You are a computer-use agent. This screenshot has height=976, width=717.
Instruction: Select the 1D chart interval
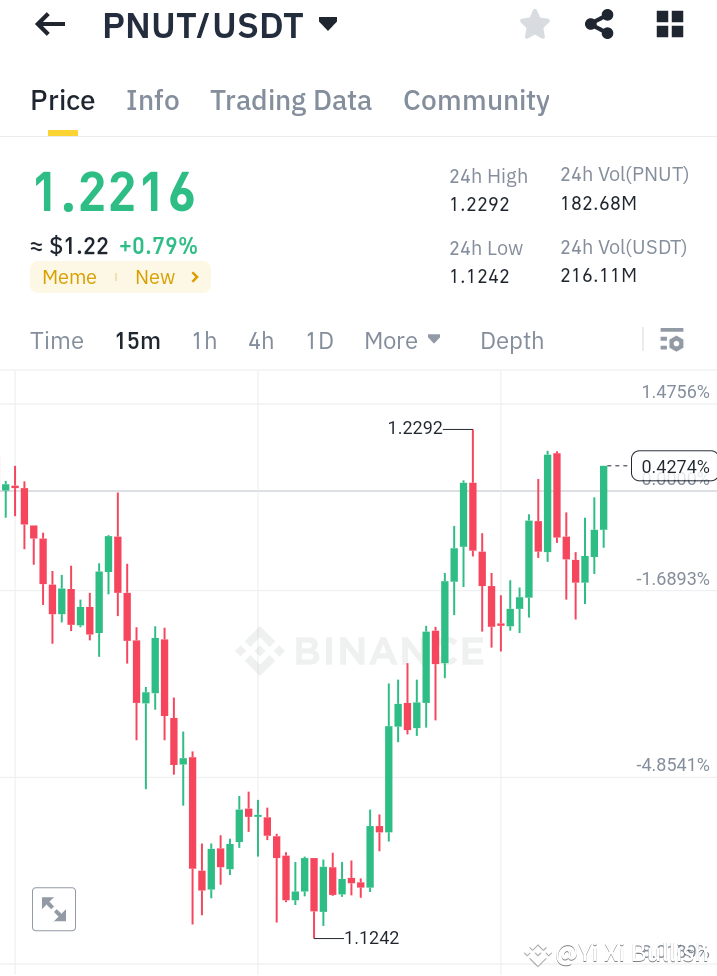click(319, 341)
